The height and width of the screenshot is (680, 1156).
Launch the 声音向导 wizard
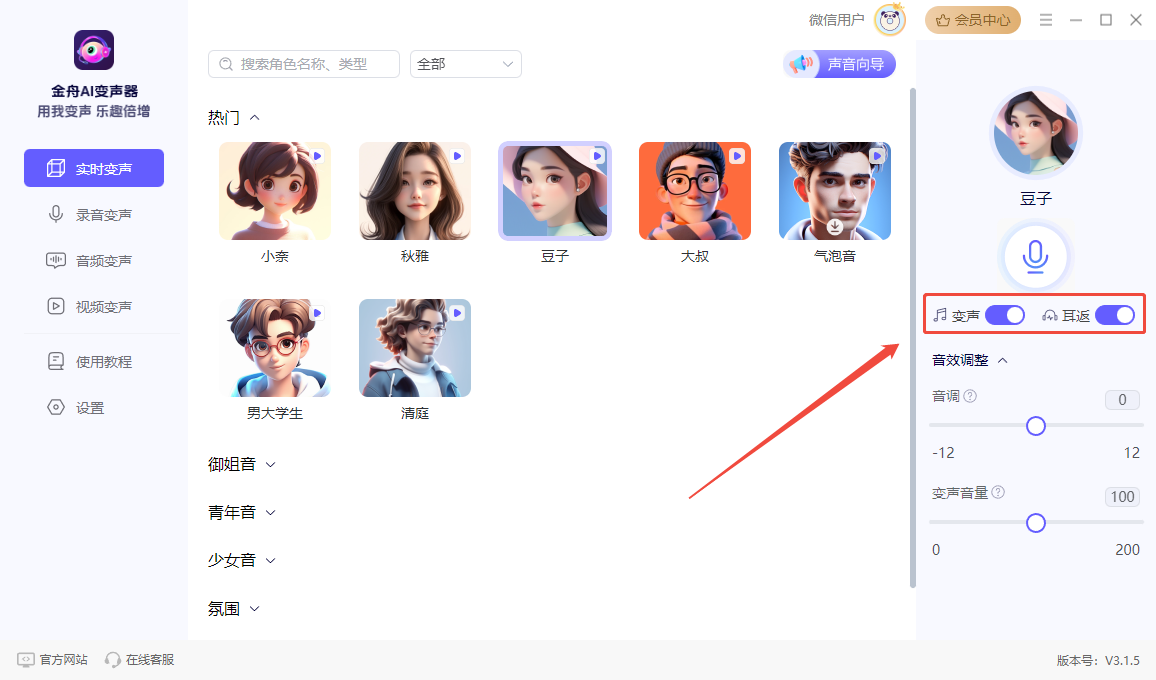pos(839,64)
